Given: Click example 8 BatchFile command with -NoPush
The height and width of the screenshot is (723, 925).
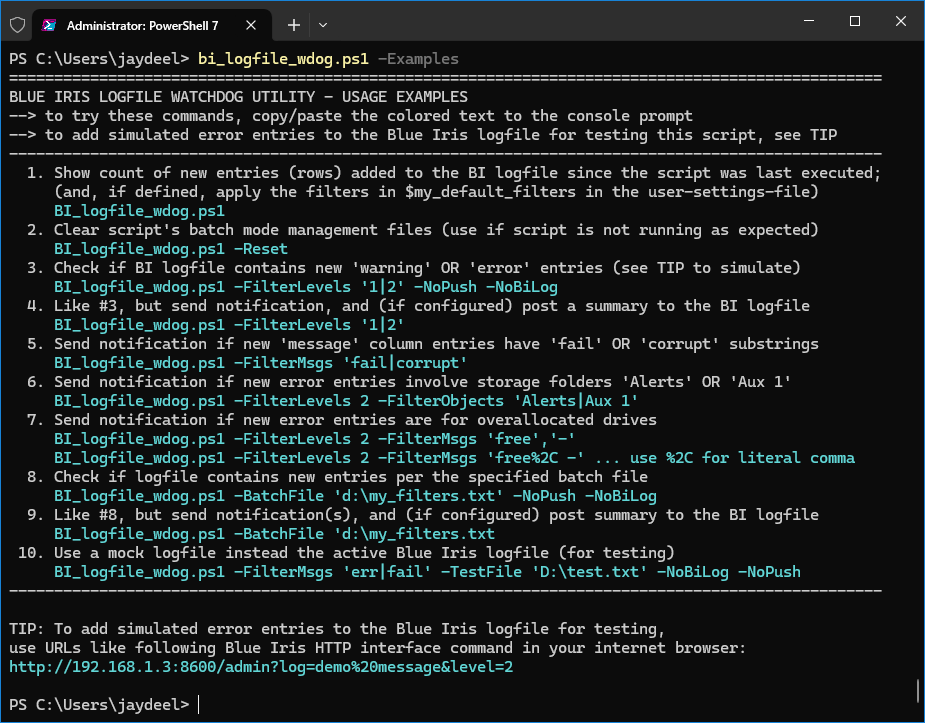Looking at the screenshot, I should [356, 496].
